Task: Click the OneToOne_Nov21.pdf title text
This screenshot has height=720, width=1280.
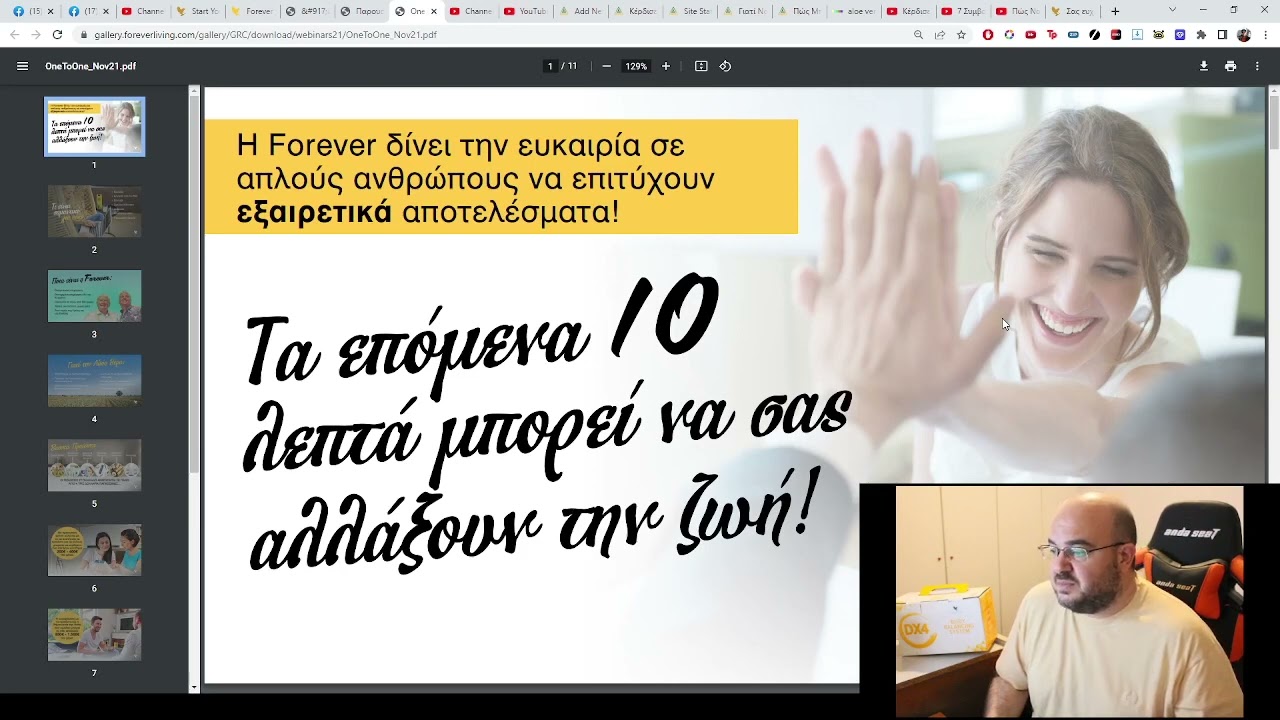Action: tap(90, 66)
